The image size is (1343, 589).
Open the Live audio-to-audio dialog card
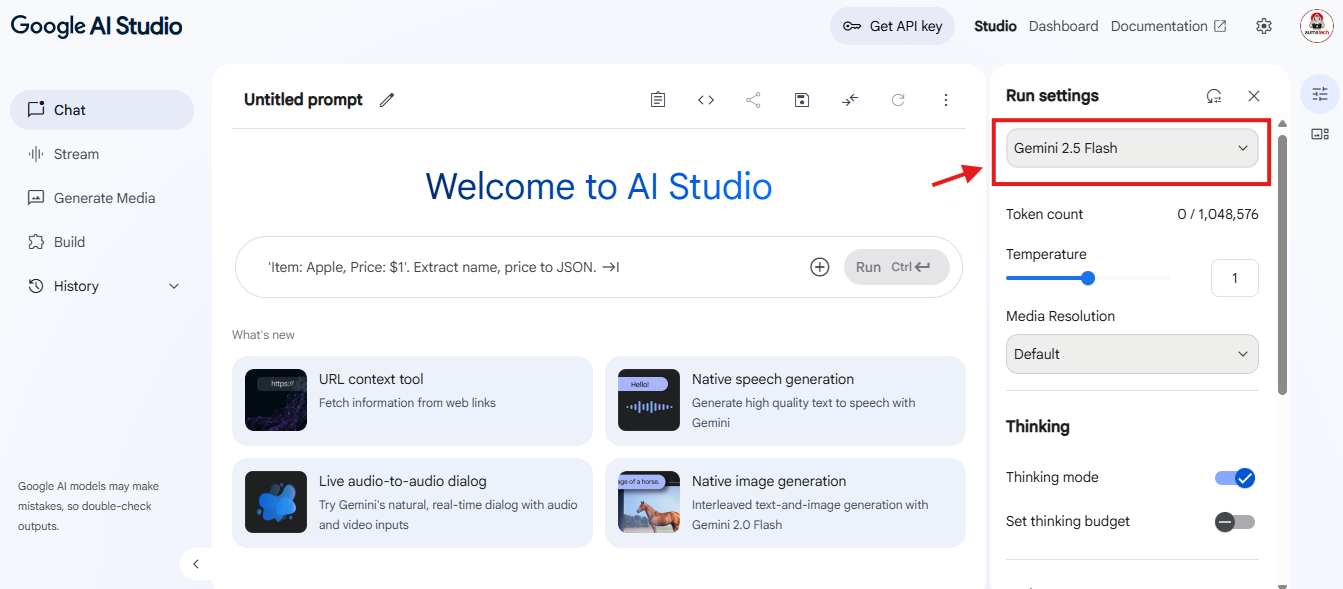[412, 502]
